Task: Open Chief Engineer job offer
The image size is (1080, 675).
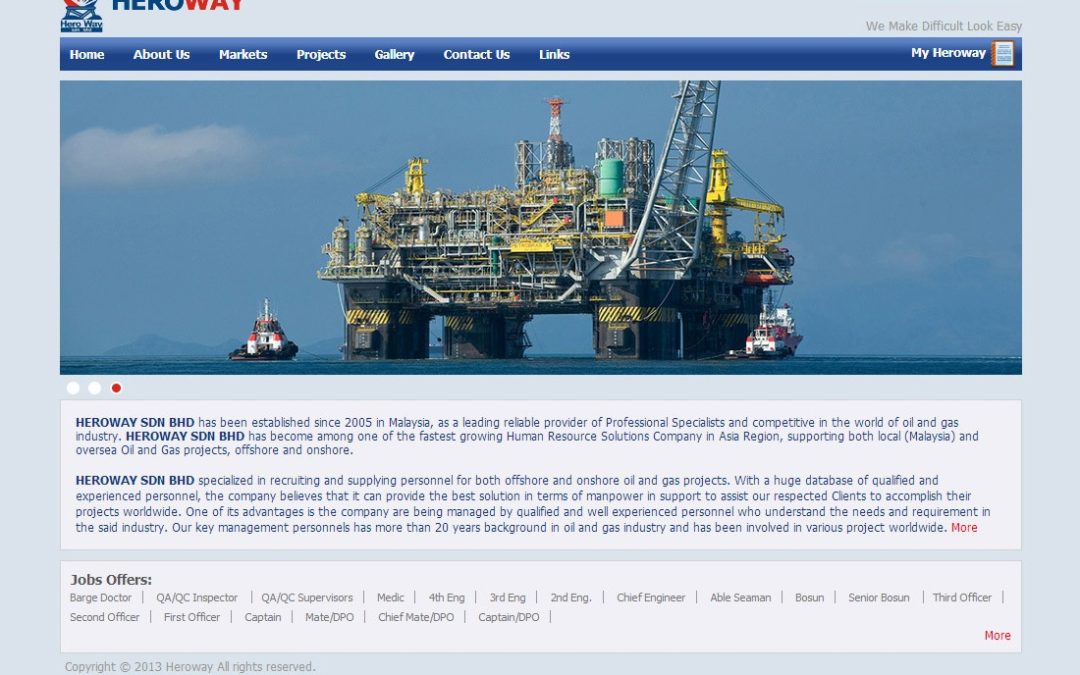Action: [x=651, y=598]
